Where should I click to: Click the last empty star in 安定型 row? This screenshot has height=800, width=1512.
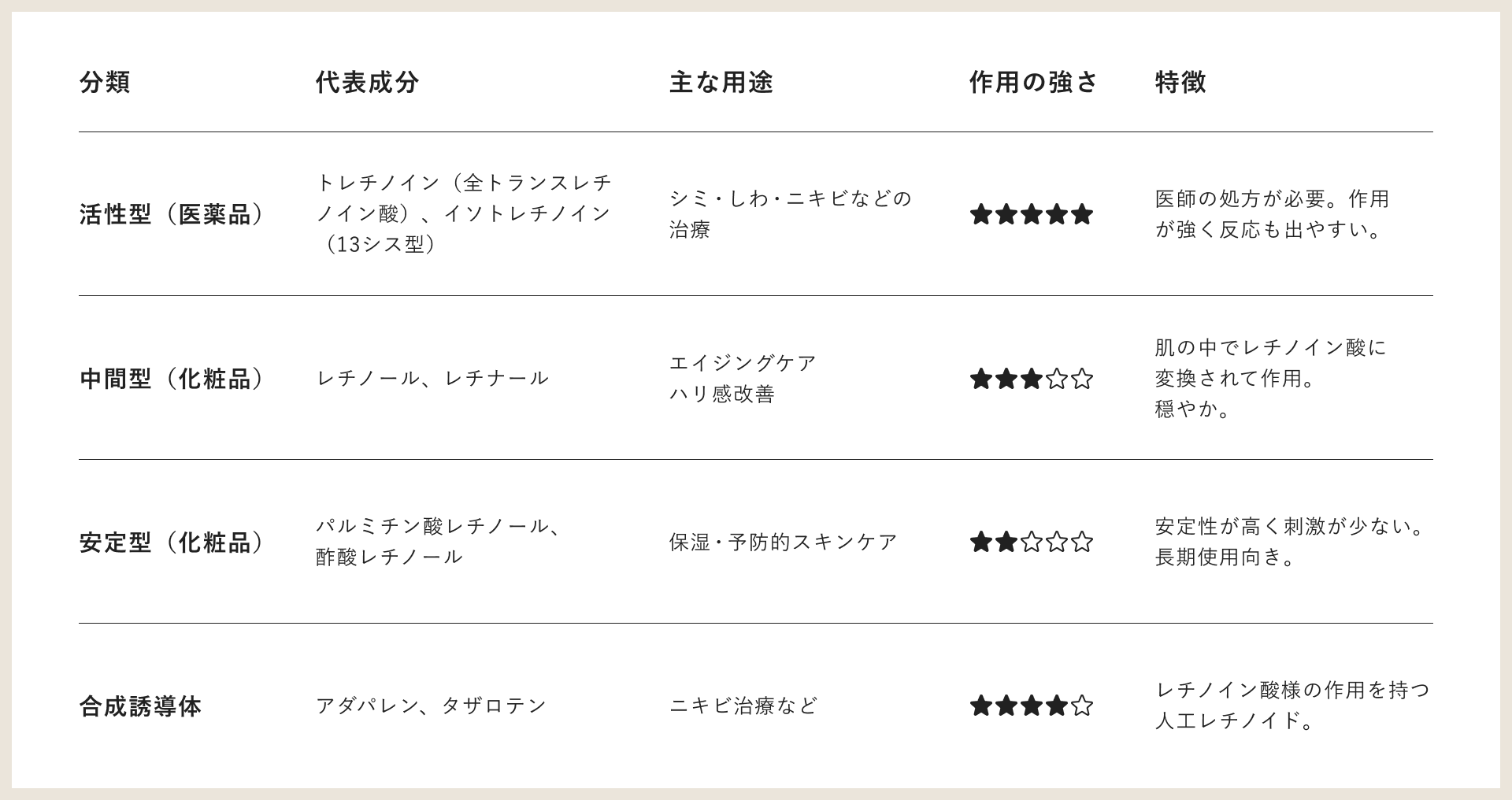coord(1082,542)
